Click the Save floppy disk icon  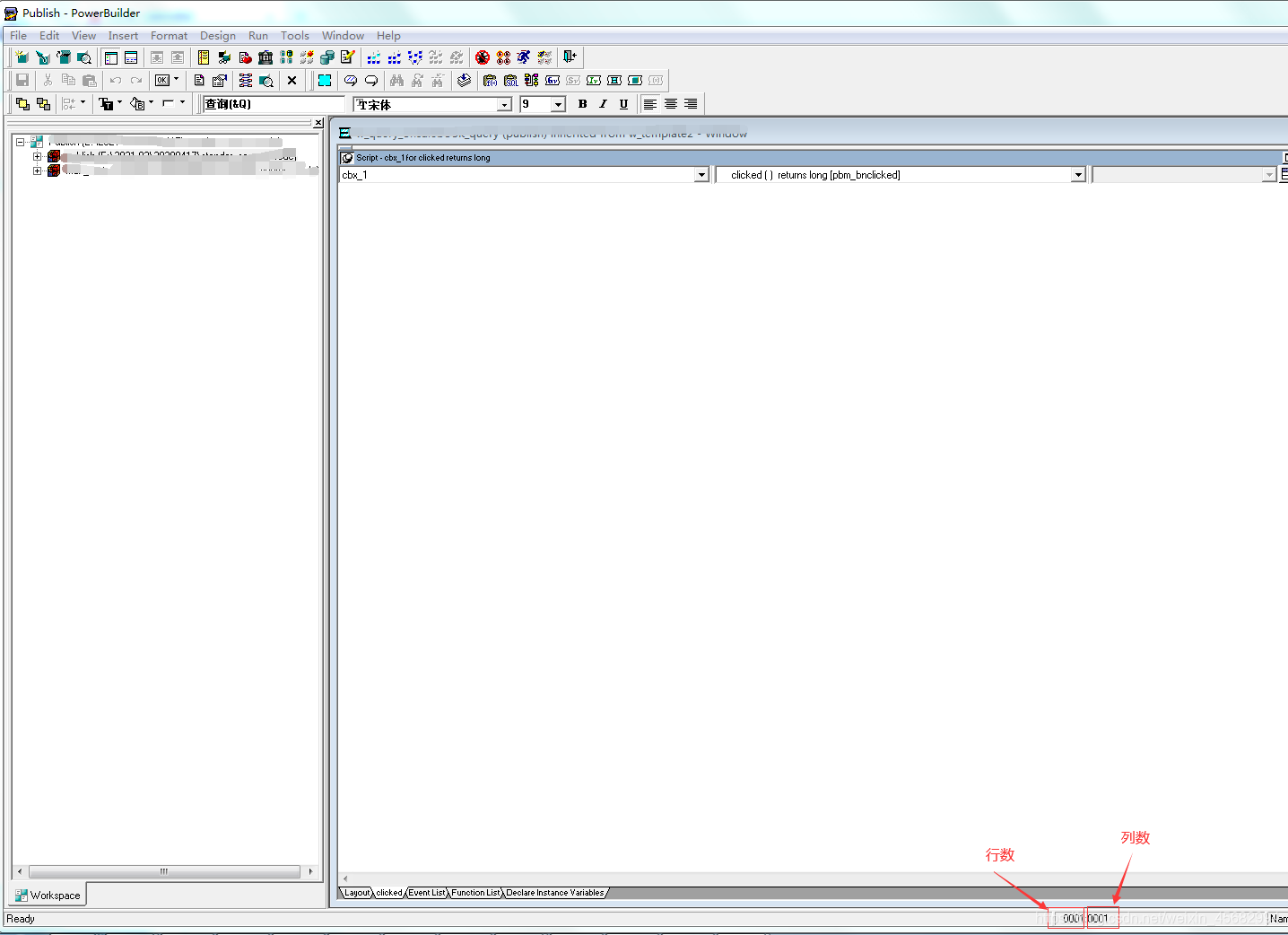[x=22, y=81]
